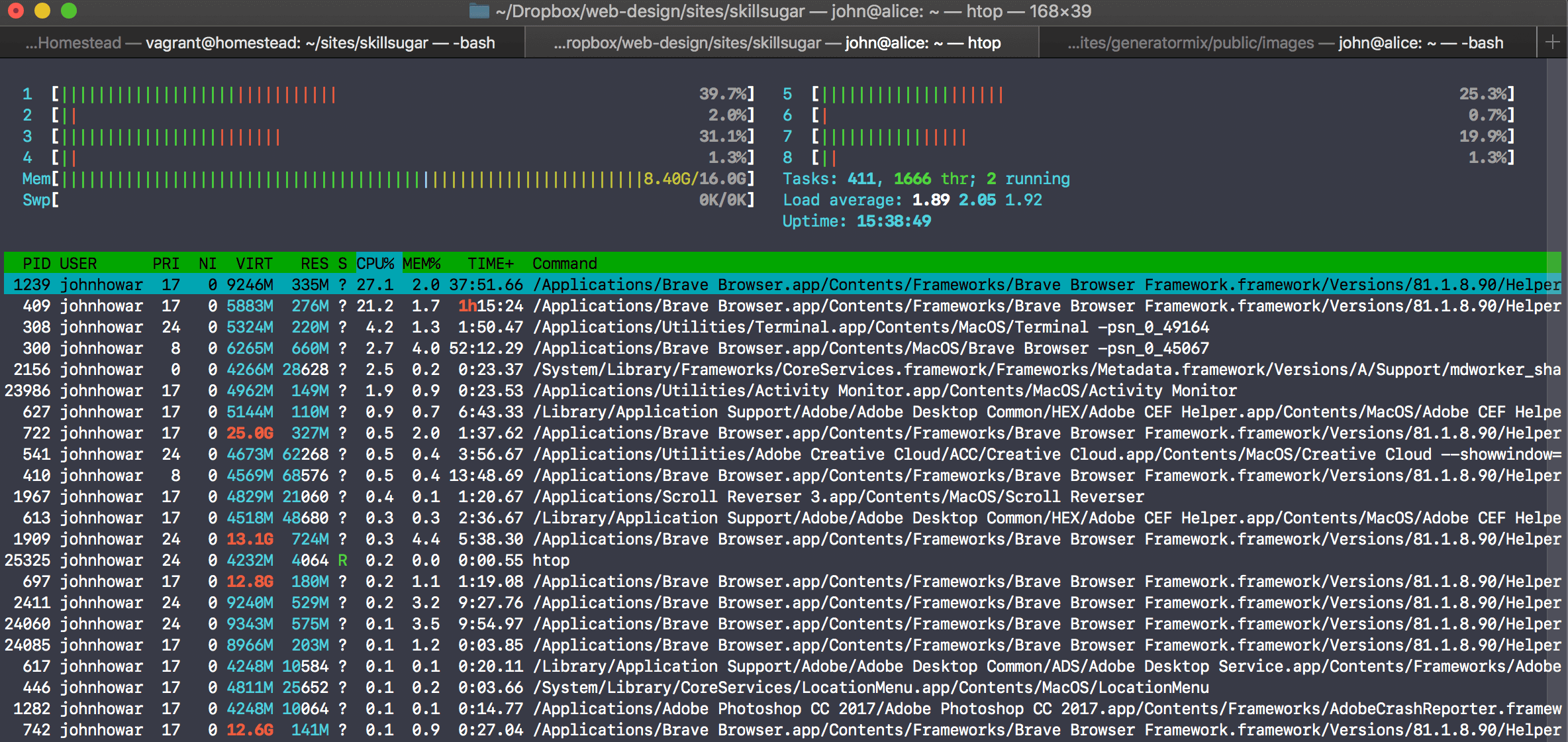Viewport: 1568px width, 742px height.
Task: Click the CPU 5 usage meter bar
Action: [1163, 94]
